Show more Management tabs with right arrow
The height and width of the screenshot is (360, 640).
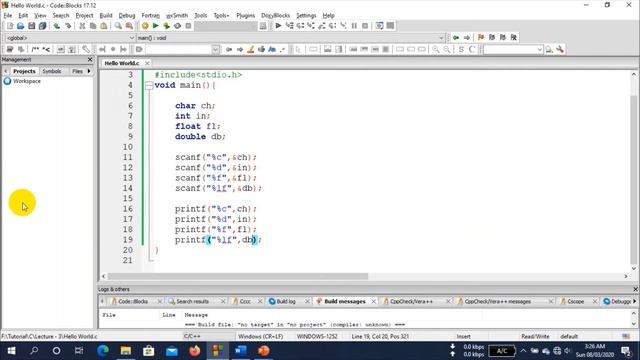pos(89,71)
